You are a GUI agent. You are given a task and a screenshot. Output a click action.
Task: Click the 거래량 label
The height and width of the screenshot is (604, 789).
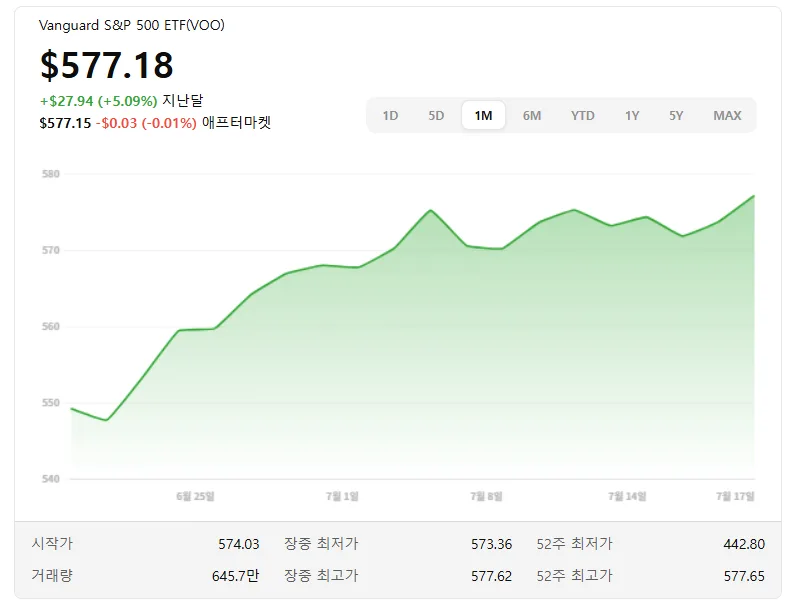pos(52,575)
